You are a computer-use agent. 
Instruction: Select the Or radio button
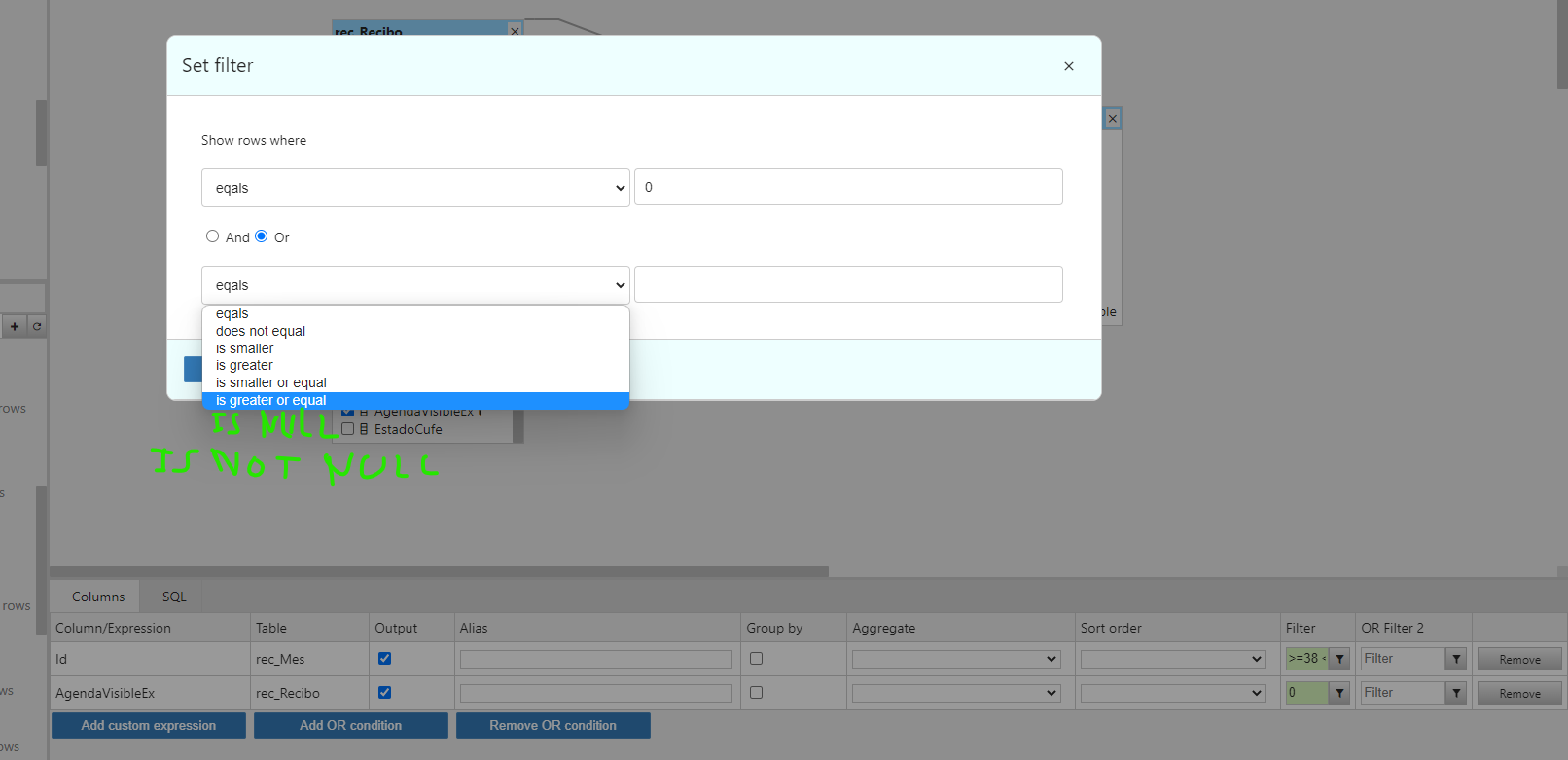coord(261,236)
